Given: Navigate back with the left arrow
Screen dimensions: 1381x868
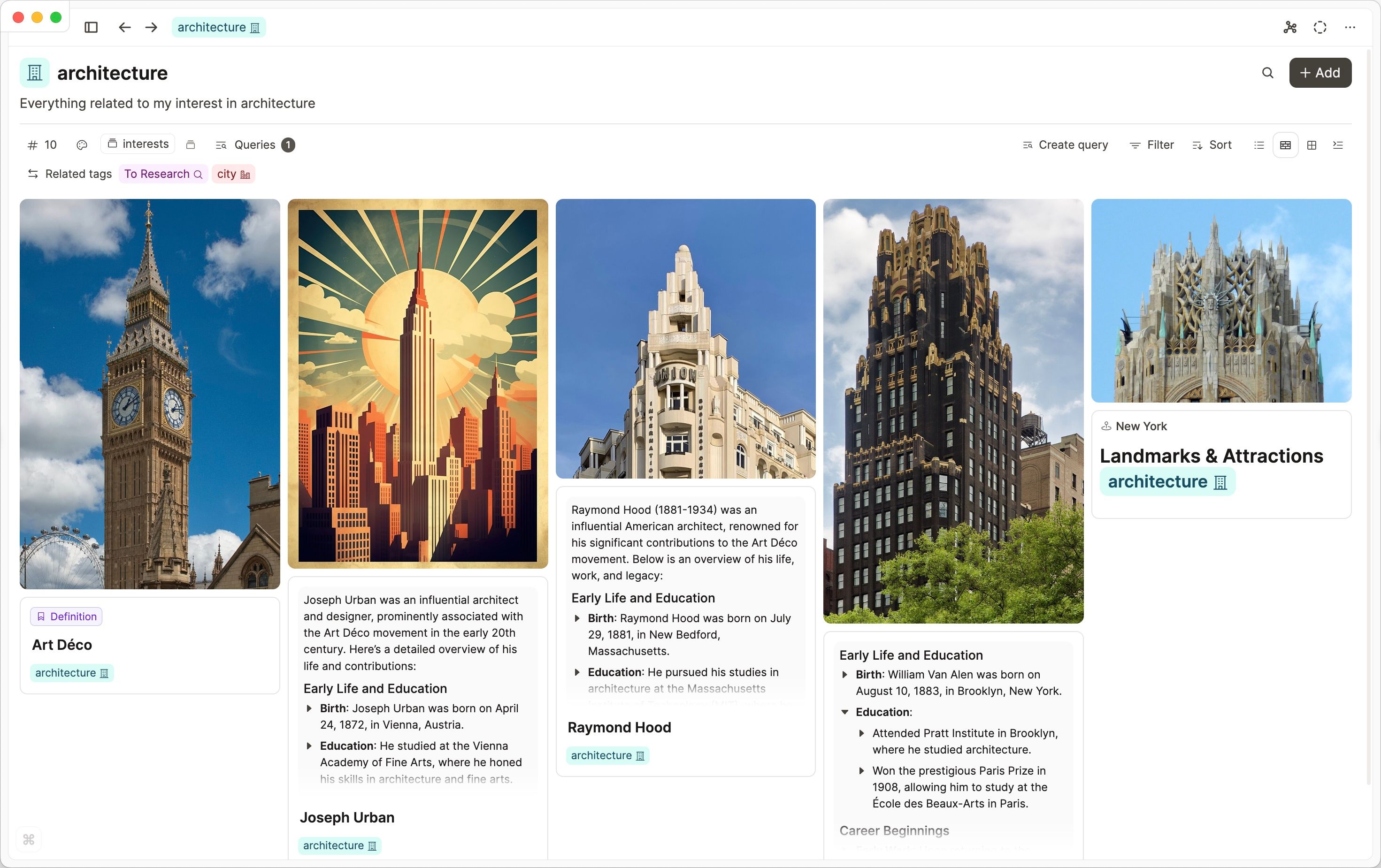Looking at the screenshot, I should [124, 27].
